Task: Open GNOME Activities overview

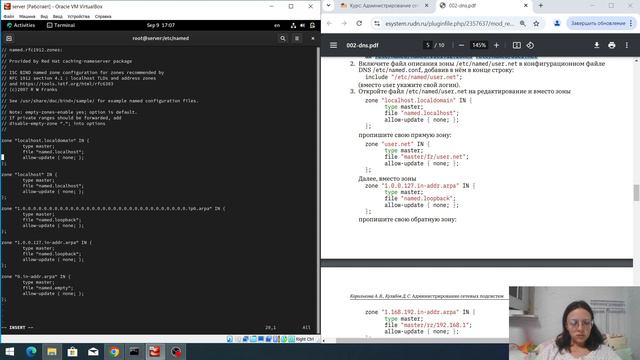Action: [21, 25]
